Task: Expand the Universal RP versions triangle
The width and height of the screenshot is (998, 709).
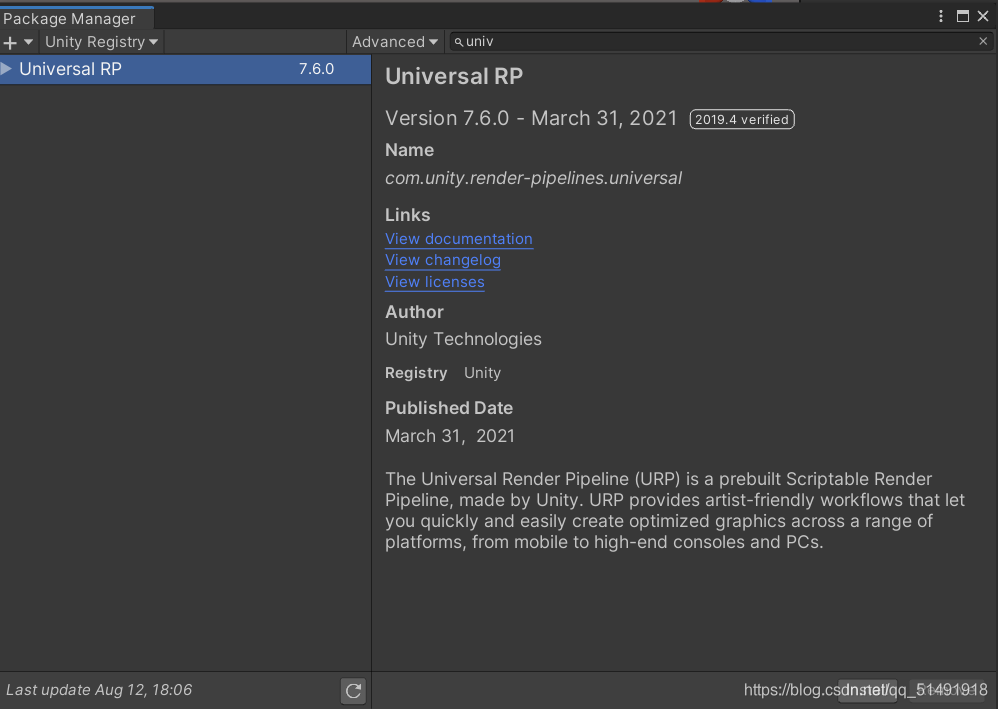Action: click(x=7, y=69)
